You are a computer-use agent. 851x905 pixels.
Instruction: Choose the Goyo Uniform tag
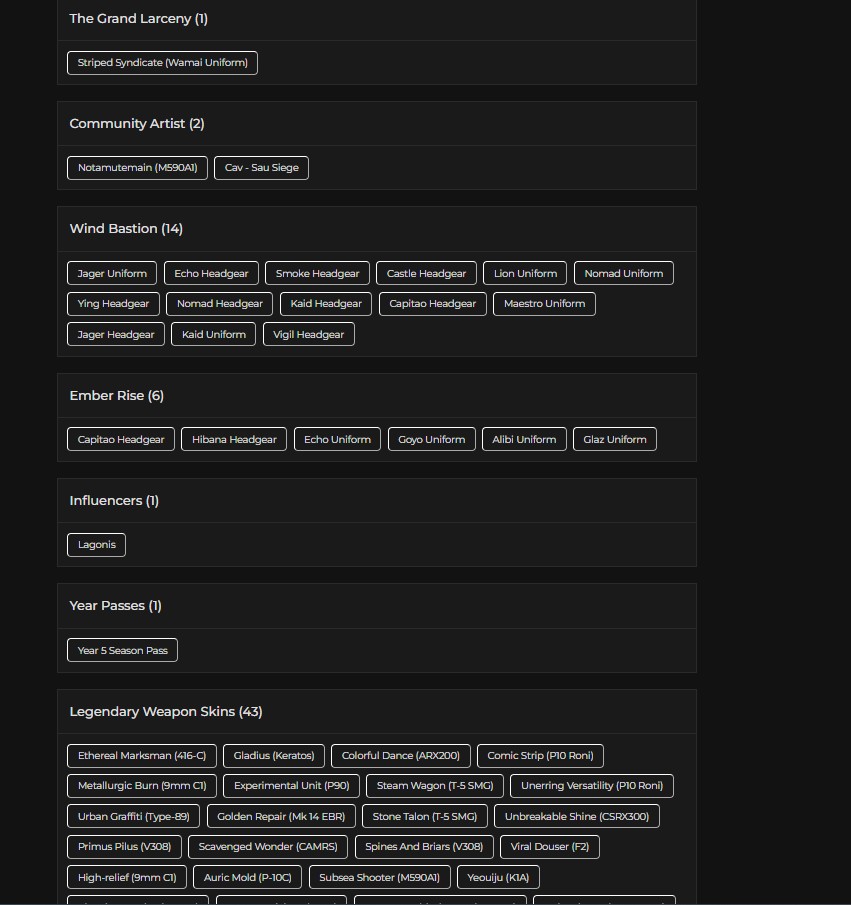pyautogui.click(x=432, y=440)
